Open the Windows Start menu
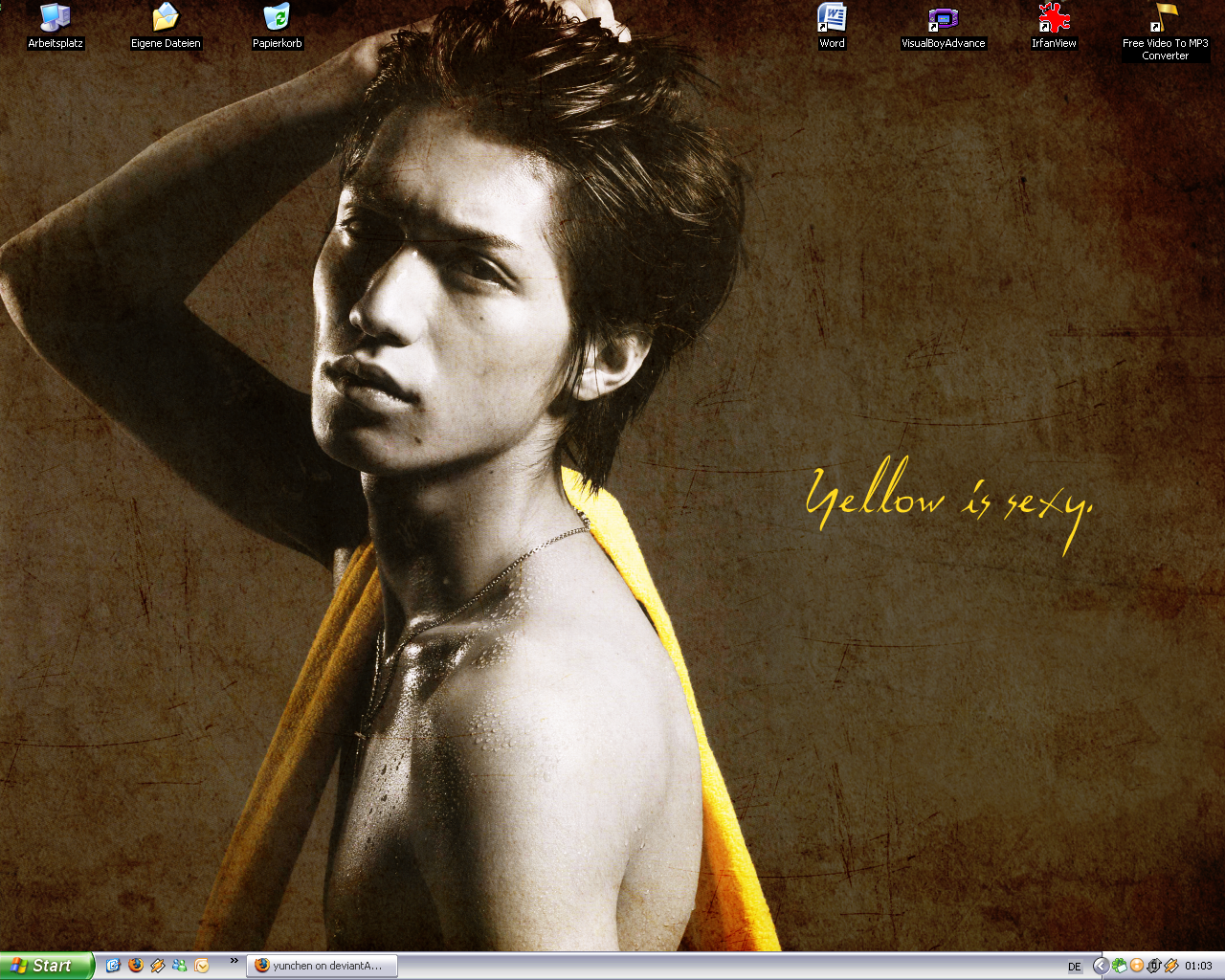The width and height of the screenshot is (1225, 980). [47, 966]
